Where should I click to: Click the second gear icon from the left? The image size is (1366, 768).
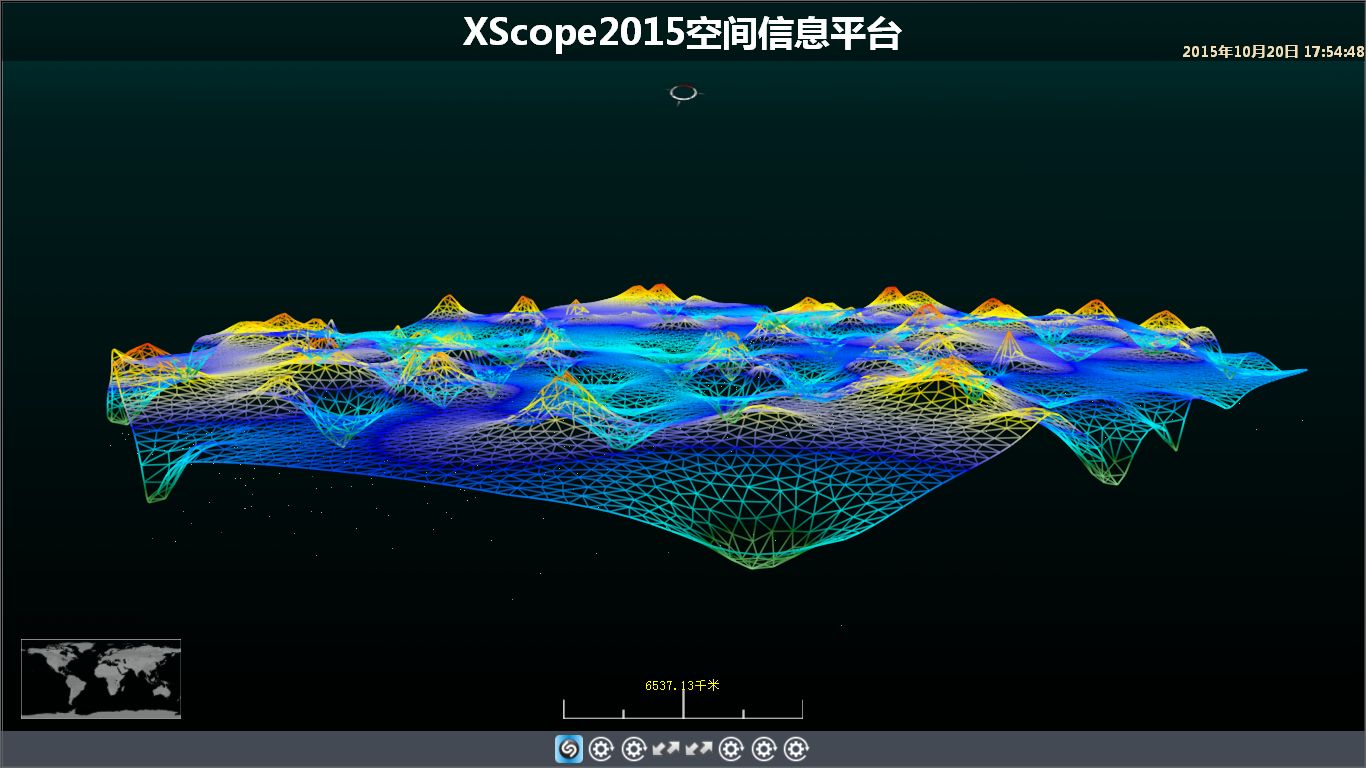(x=634, y=749)
